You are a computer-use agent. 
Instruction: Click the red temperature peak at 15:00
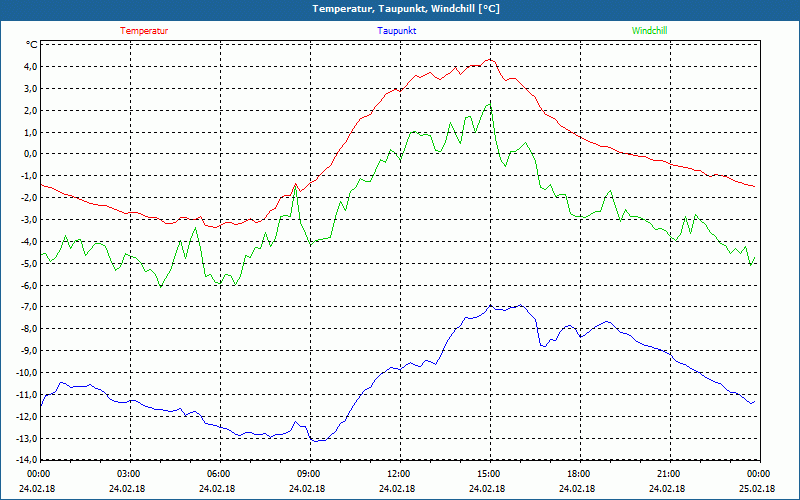click(490, 59)
